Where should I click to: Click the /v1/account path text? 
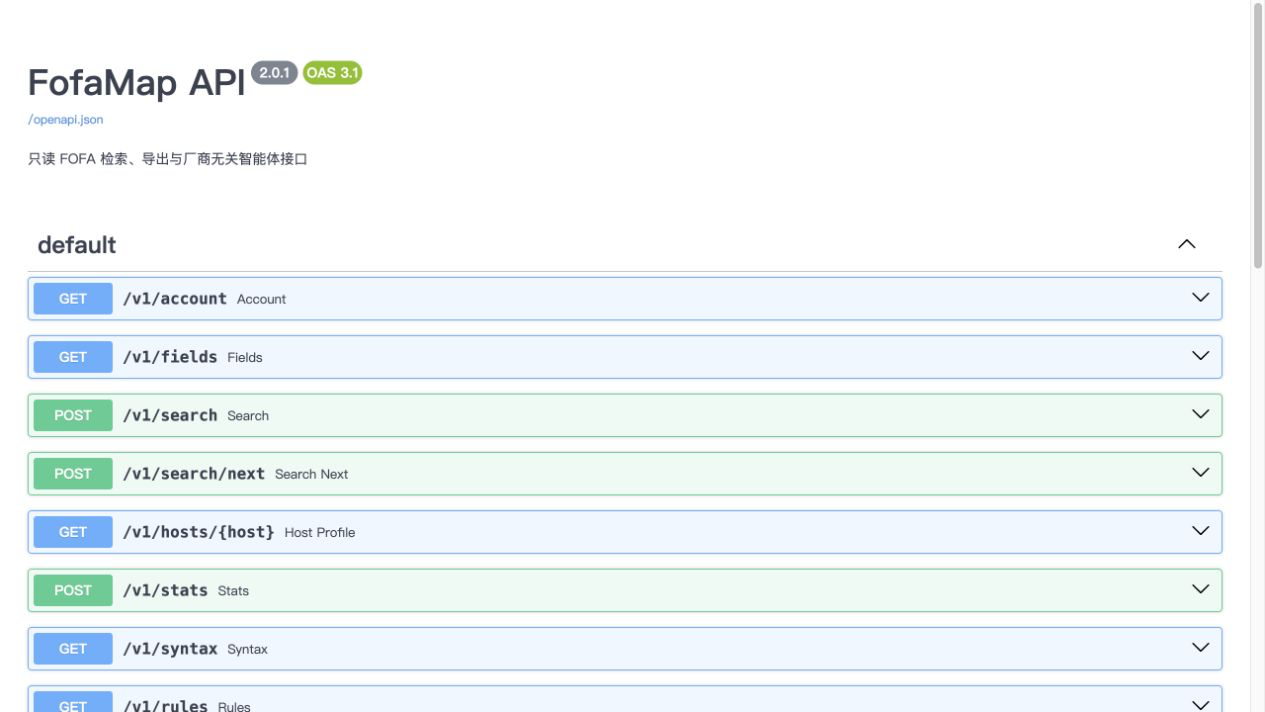coord(175,299)
